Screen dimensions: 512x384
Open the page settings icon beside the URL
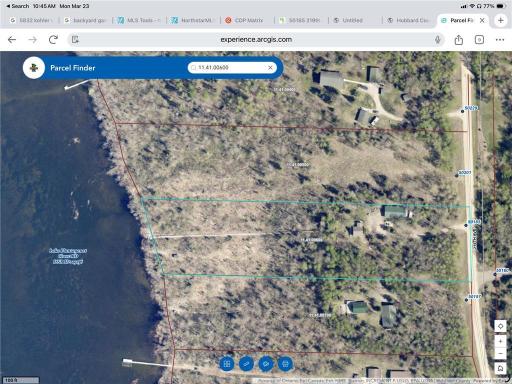click(x=75, y=40)
